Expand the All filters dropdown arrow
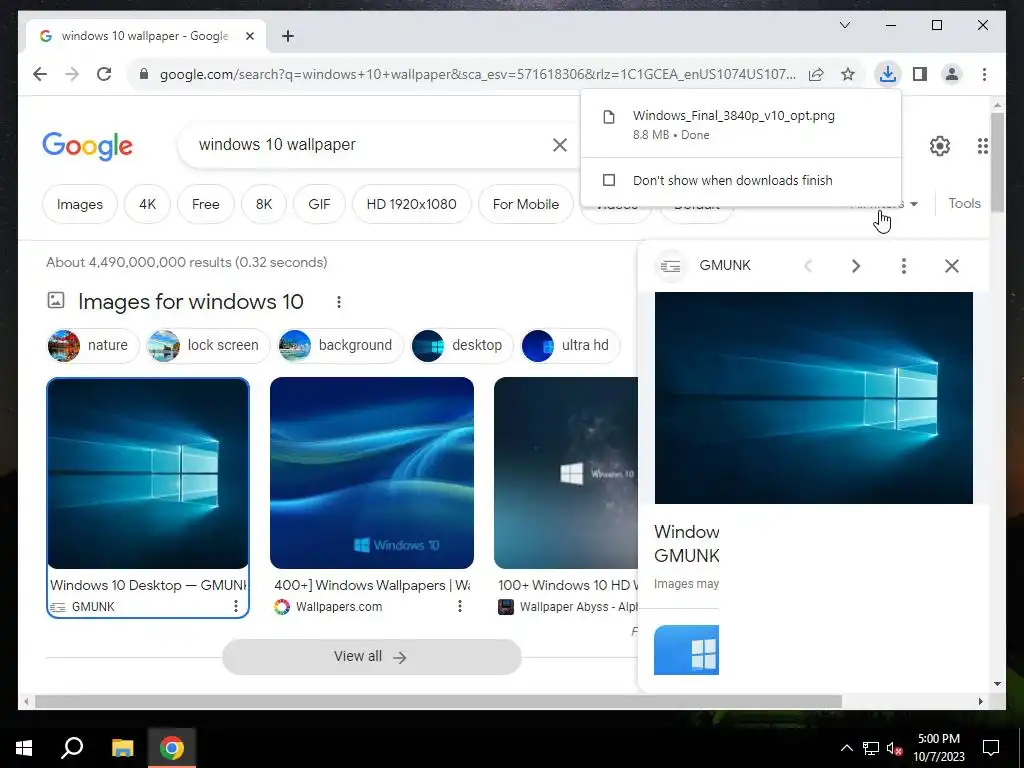The width and height of the screenshot is (1024, 768). pyautogui.click(x=914, y=204)
